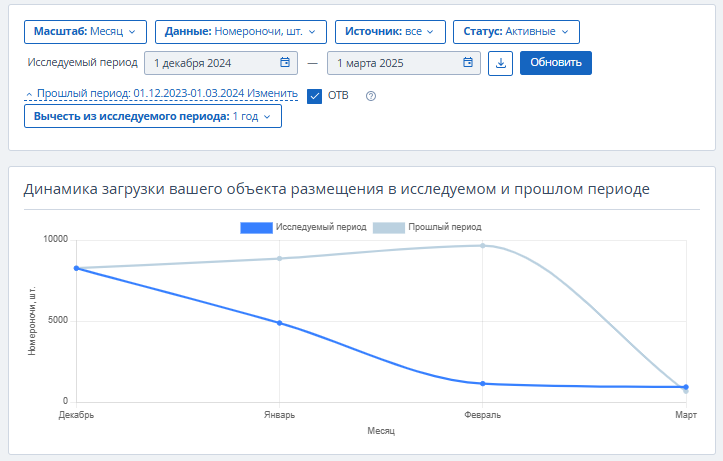The width and height of the screenshot is (723, 461).
Task: Collapse the Прошлый период link
Action: [x=161, y=94]
